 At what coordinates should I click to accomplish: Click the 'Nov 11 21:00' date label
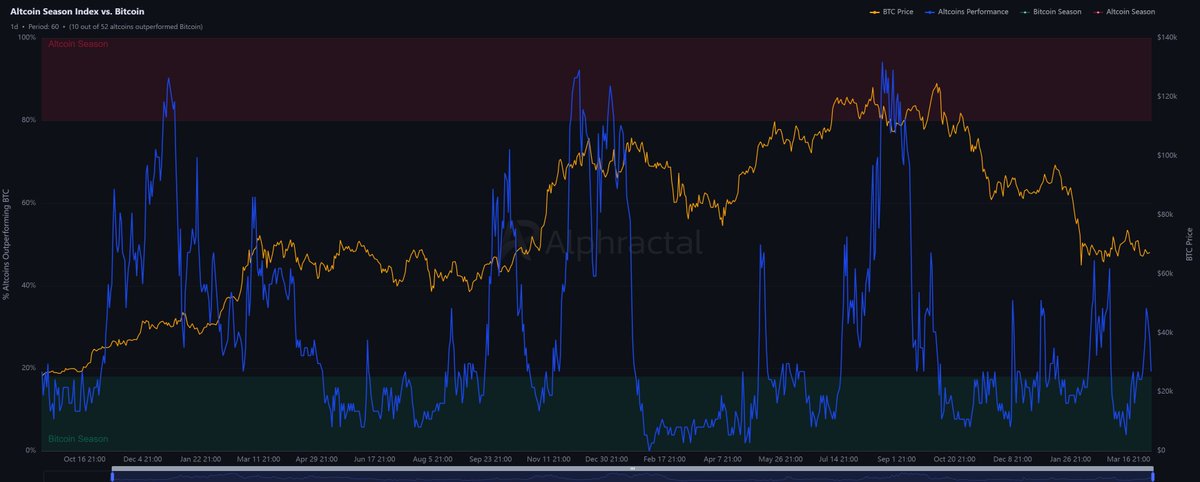[x=549, y=460]
